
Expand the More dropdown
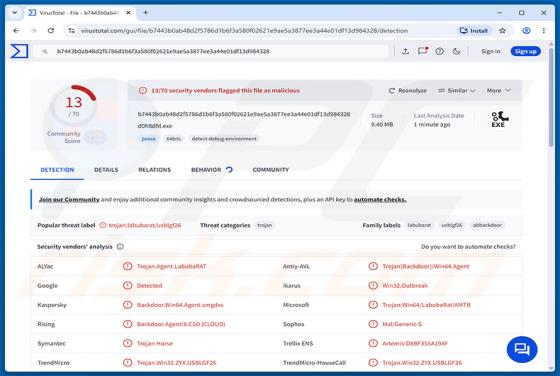click(499, 91)
